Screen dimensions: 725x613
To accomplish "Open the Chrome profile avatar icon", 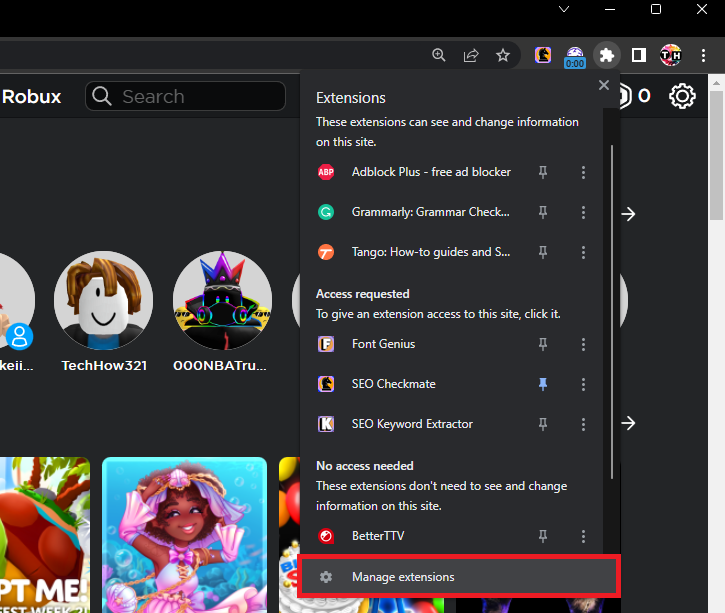I will tap(671, 55).
